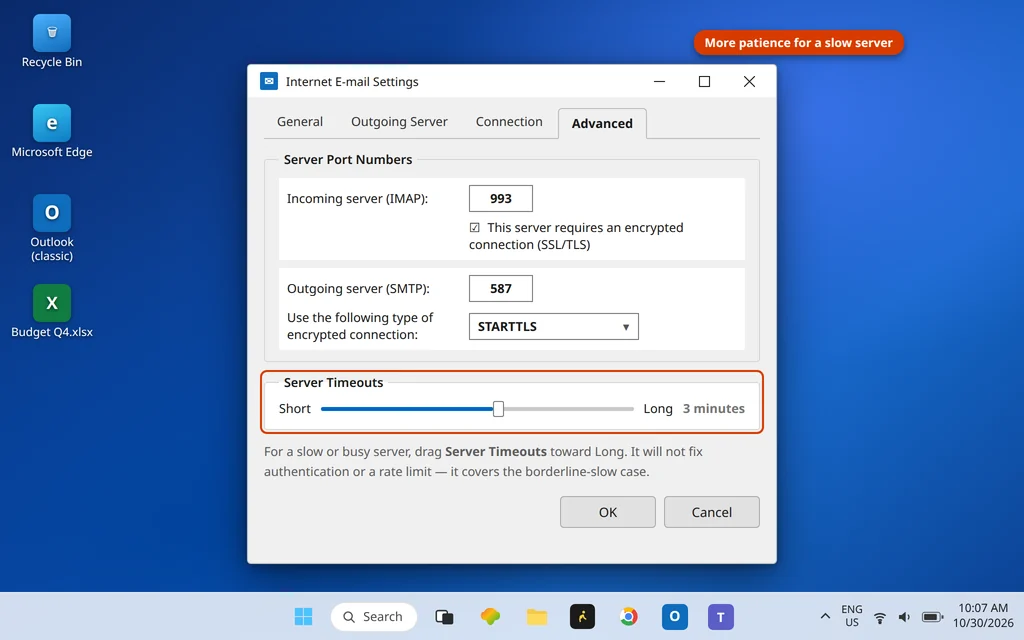The image size is (1024, 640).
Task: Switch to the Outgoing Server tab
Action: pos(399,121)
